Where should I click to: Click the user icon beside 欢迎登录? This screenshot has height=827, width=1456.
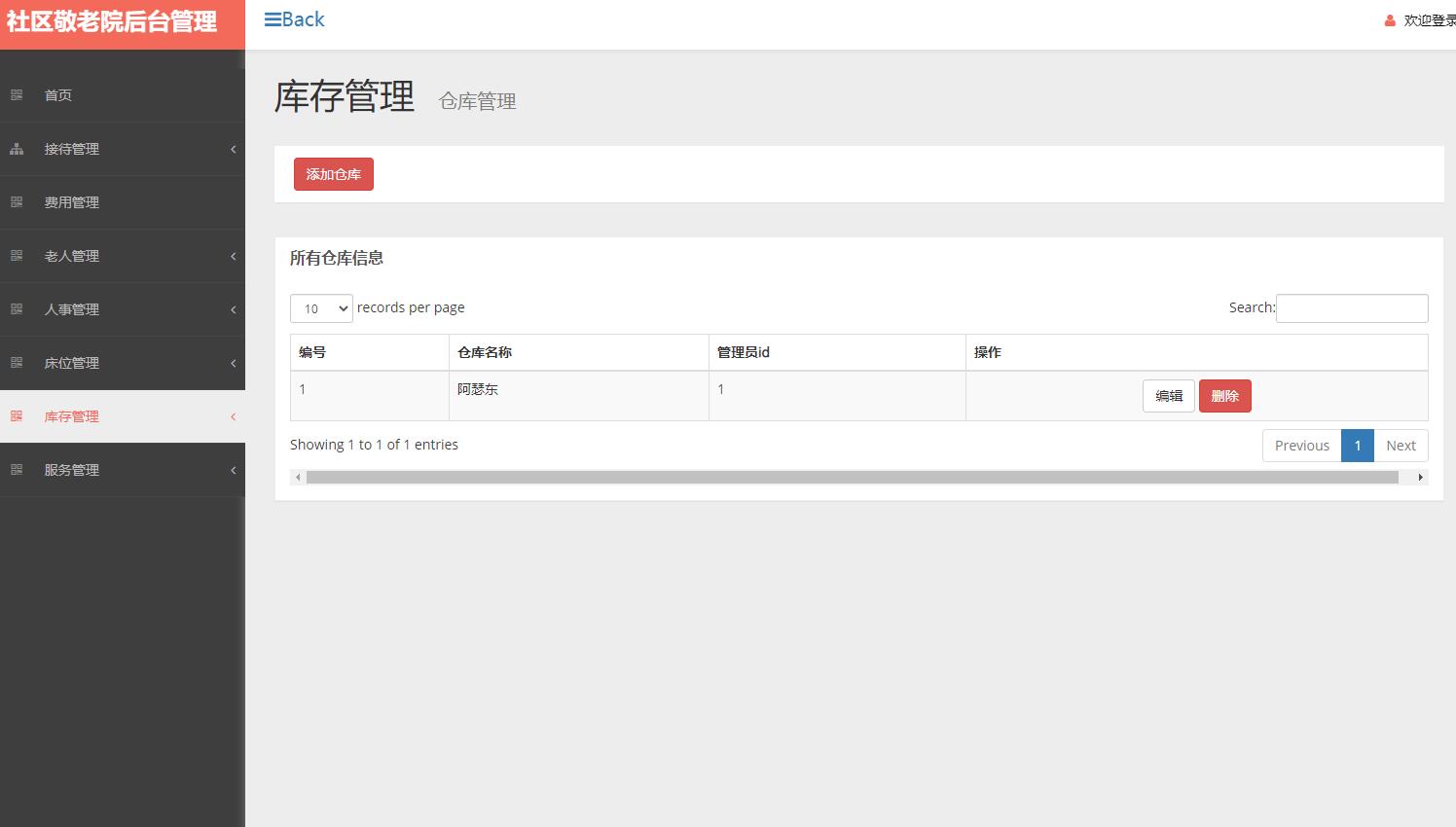point(1388,18)
